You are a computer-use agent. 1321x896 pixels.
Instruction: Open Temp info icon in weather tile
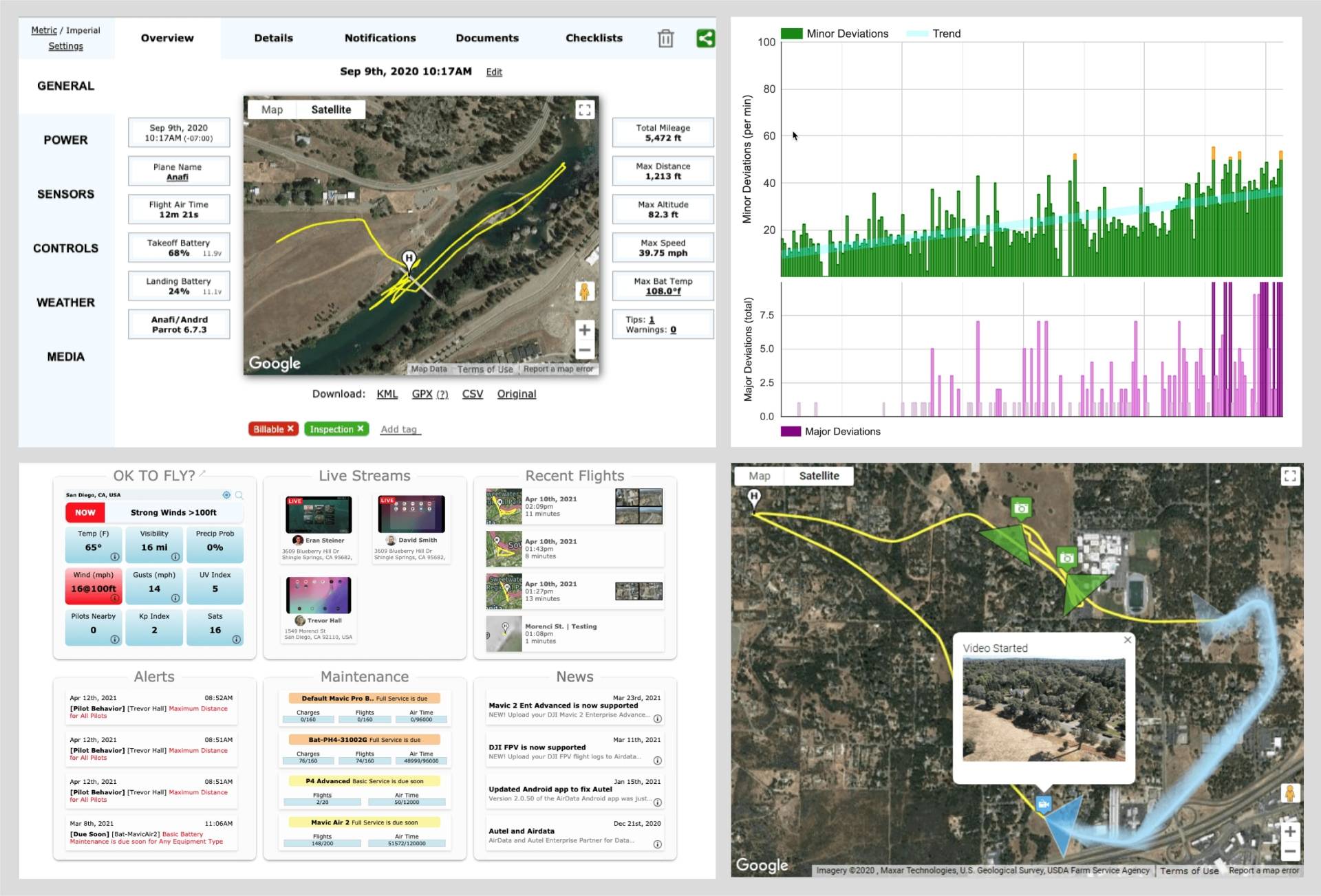115,557
